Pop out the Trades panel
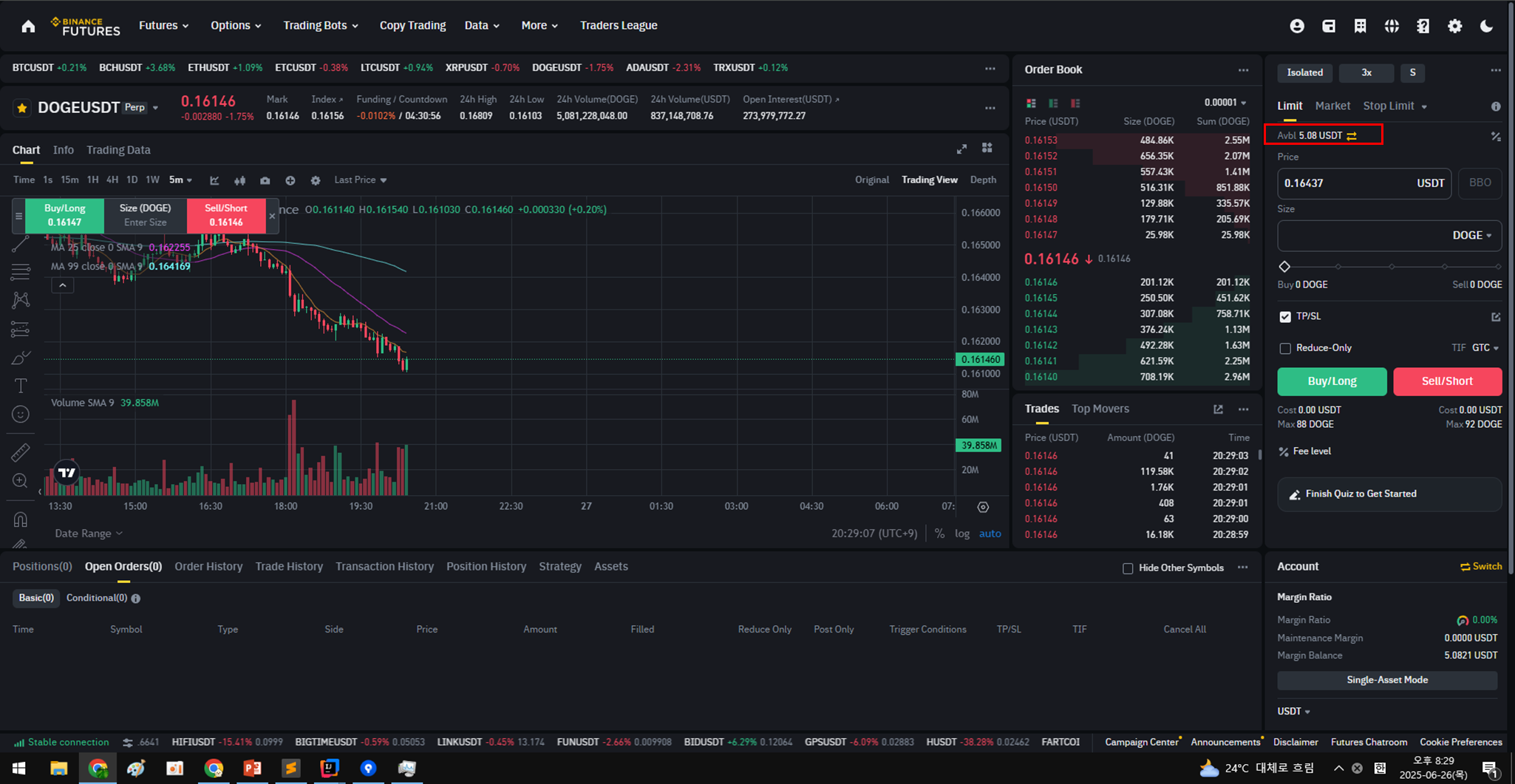The height and width of the screenshot is (784, 1515). (x=1218, y=409)
